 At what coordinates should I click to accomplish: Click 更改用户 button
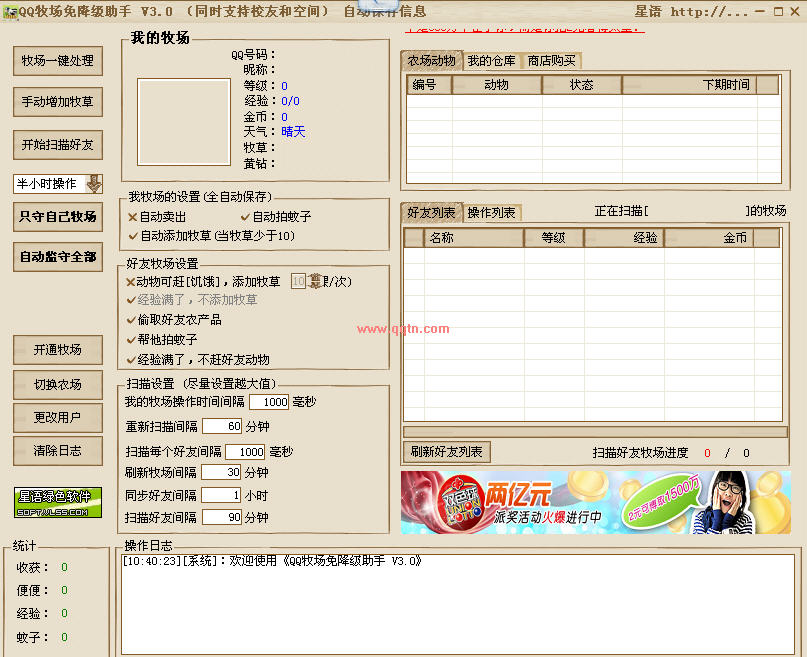coord(58,417)
